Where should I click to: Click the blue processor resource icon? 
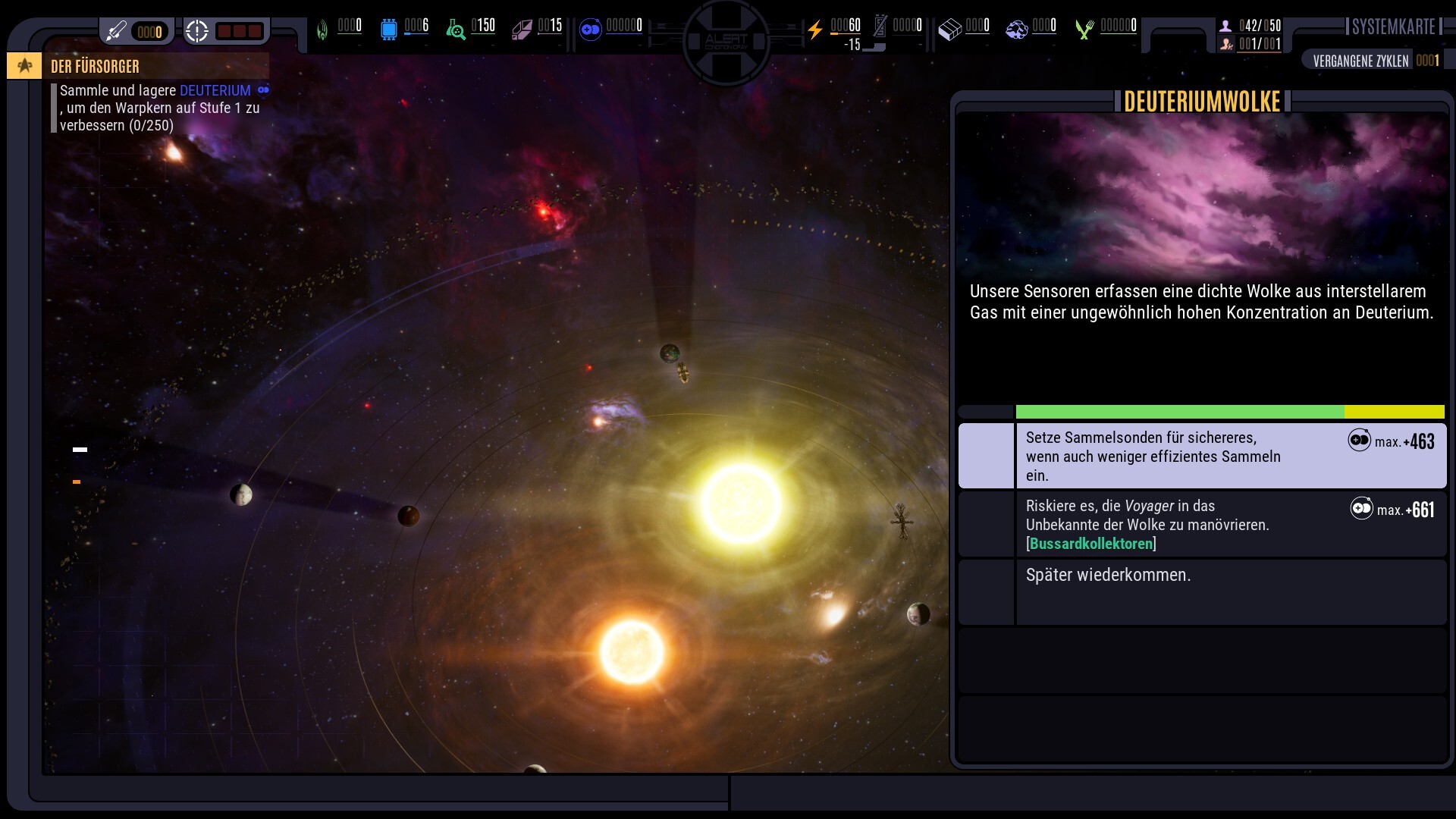coord(388,30)
